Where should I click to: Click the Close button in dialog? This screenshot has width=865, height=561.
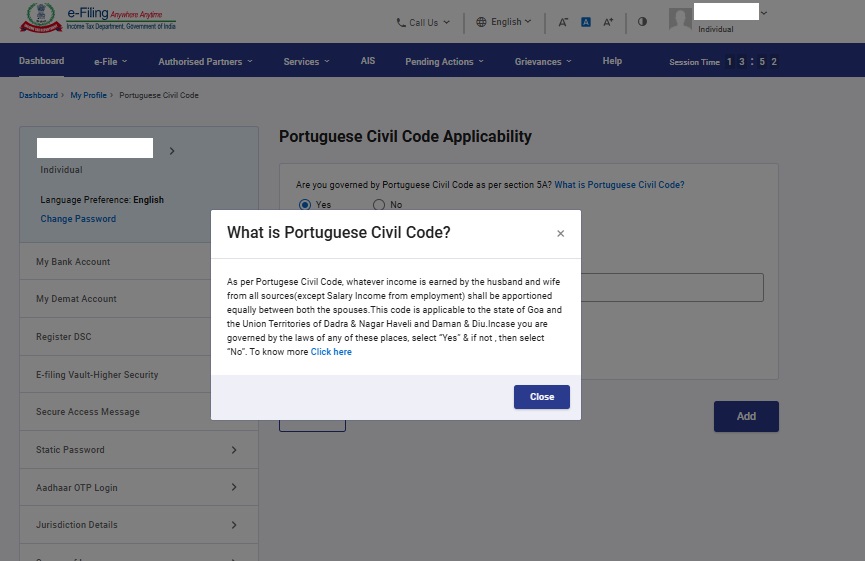tap(542, 397)
